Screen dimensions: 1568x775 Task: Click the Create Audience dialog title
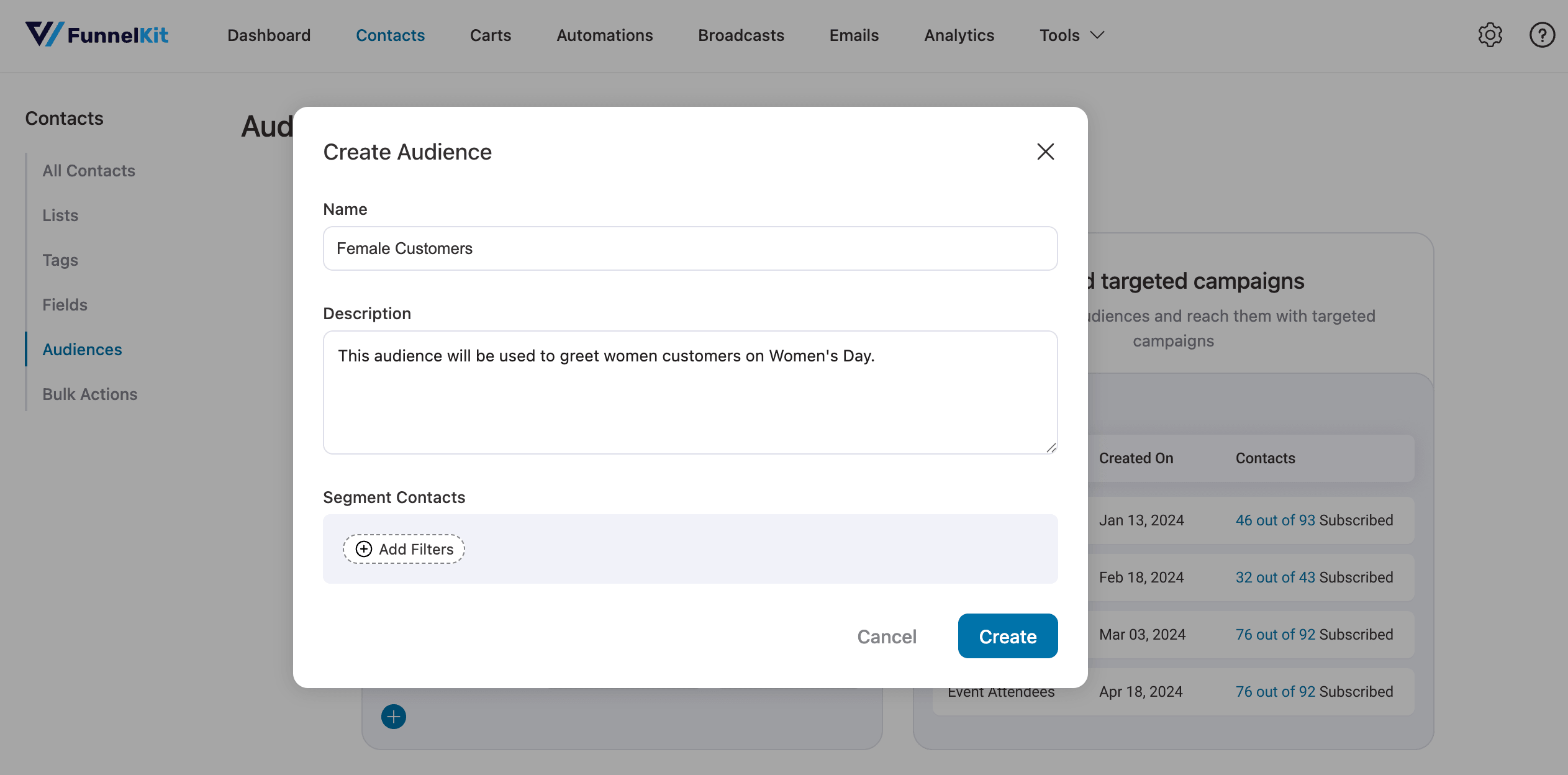[x=407, y=152]
